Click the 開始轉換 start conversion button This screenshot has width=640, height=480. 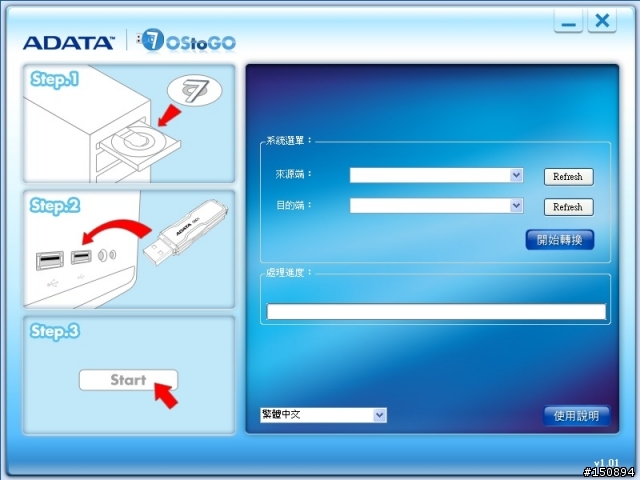coord(560,240)
